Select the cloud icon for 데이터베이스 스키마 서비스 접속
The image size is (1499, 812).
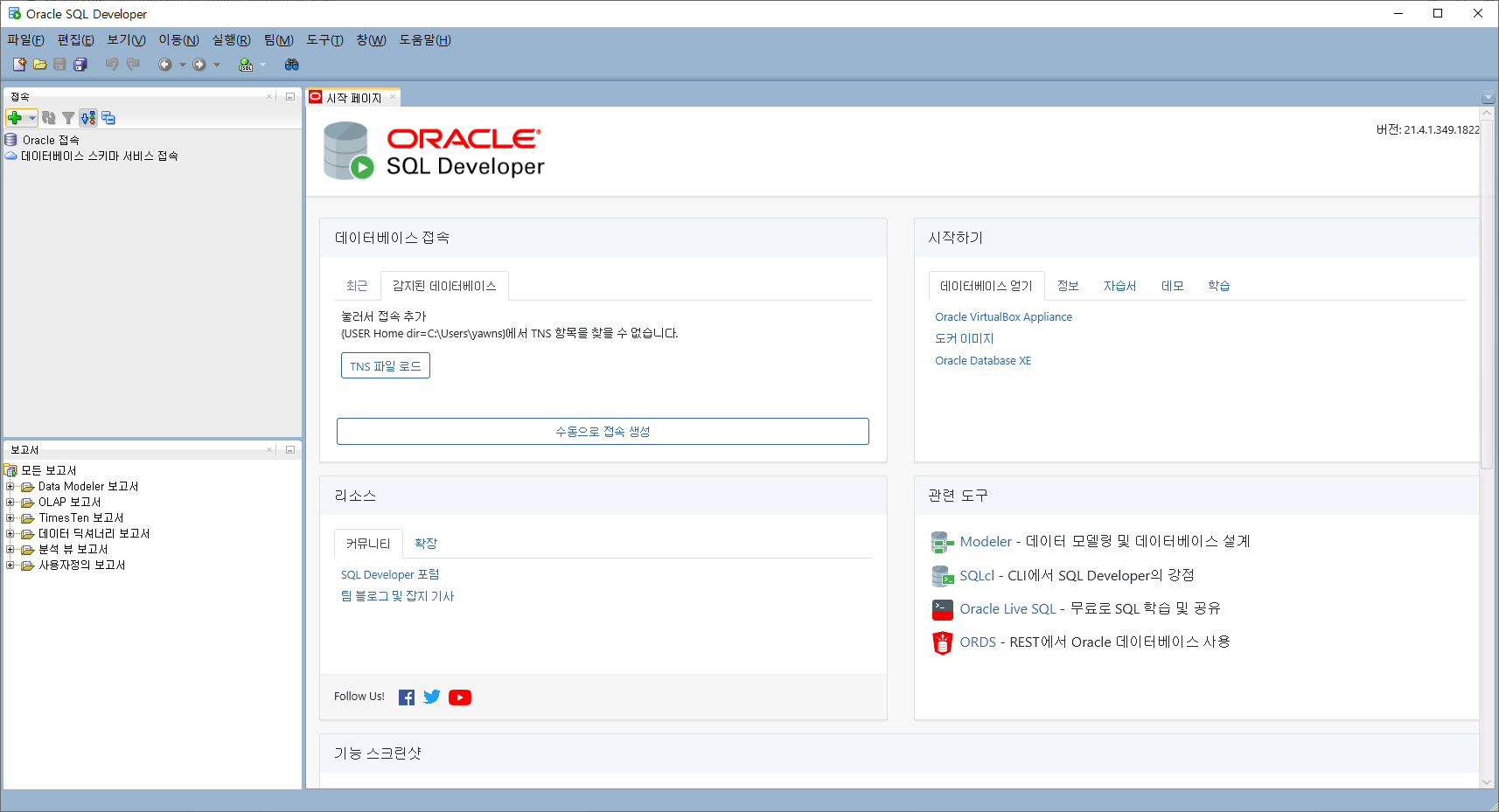pos(10,156)
